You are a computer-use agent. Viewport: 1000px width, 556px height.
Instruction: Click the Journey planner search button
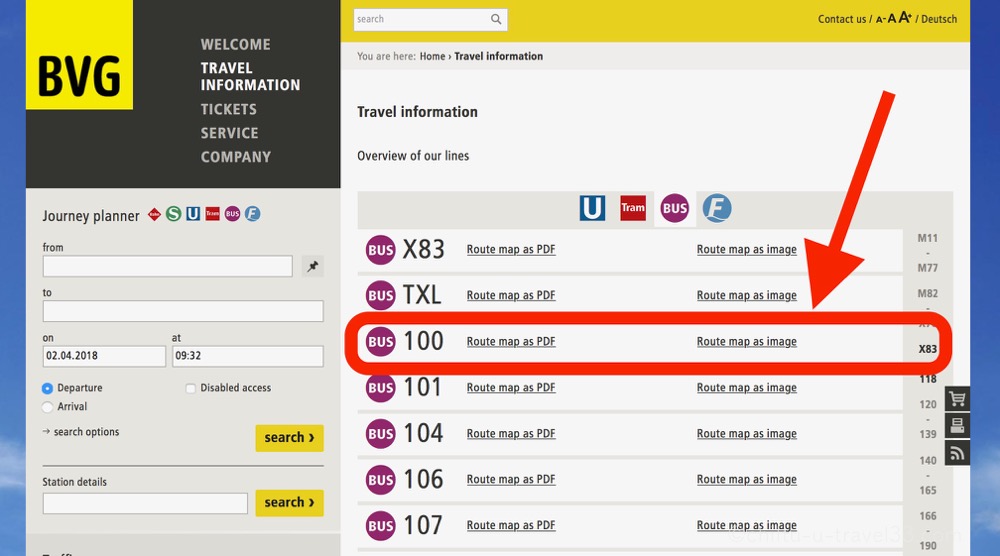[x=290, y=438]
